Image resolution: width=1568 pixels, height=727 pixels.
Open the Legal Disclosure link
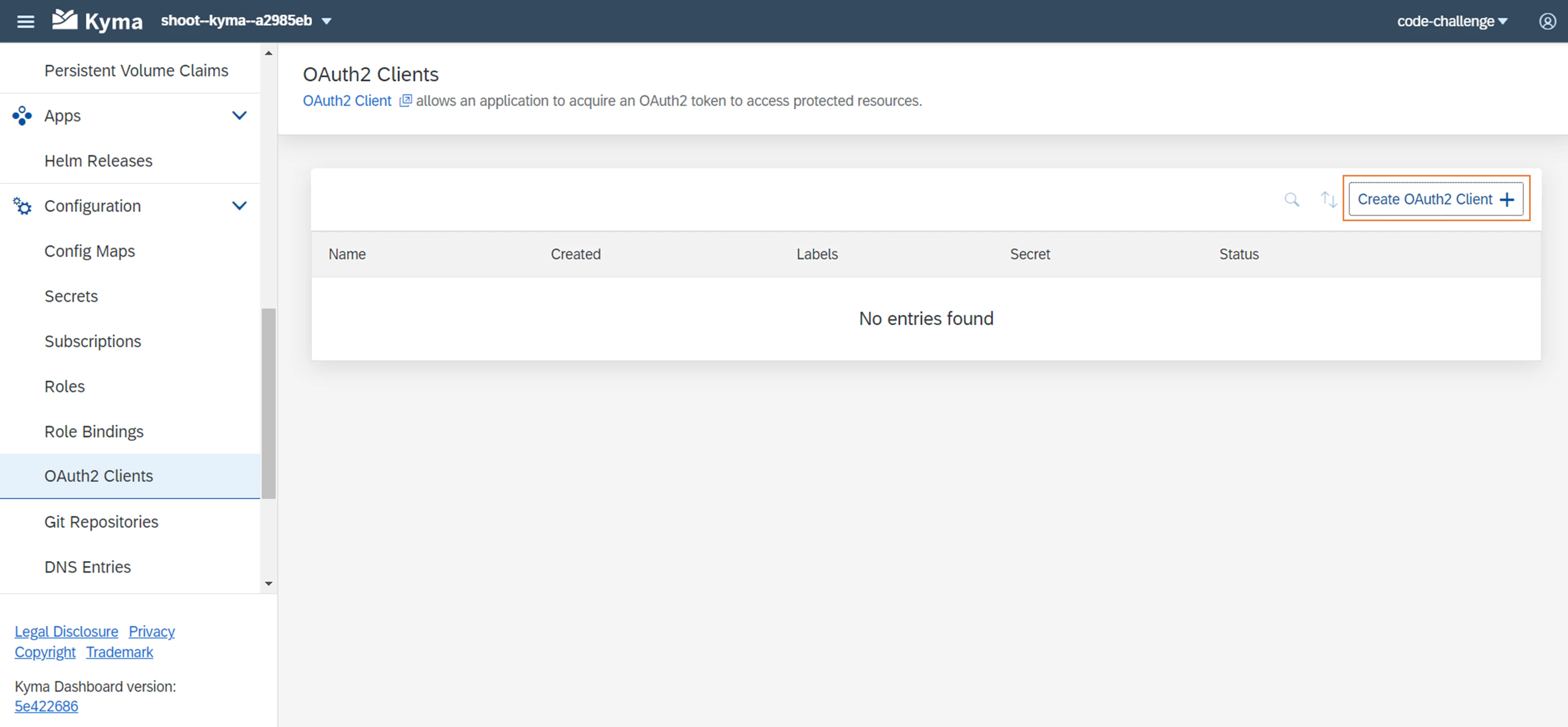[66, 631]
